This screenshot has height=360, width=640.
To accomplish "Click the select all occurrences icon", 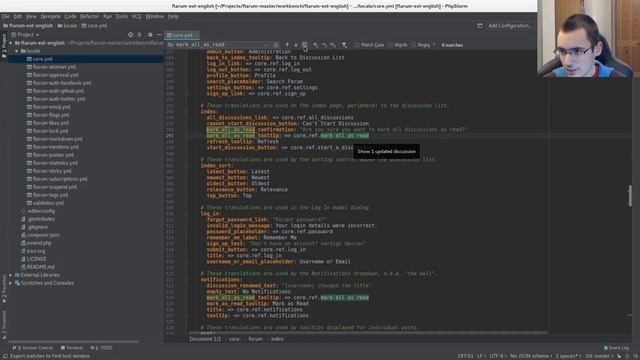I will tap(333, 44).
